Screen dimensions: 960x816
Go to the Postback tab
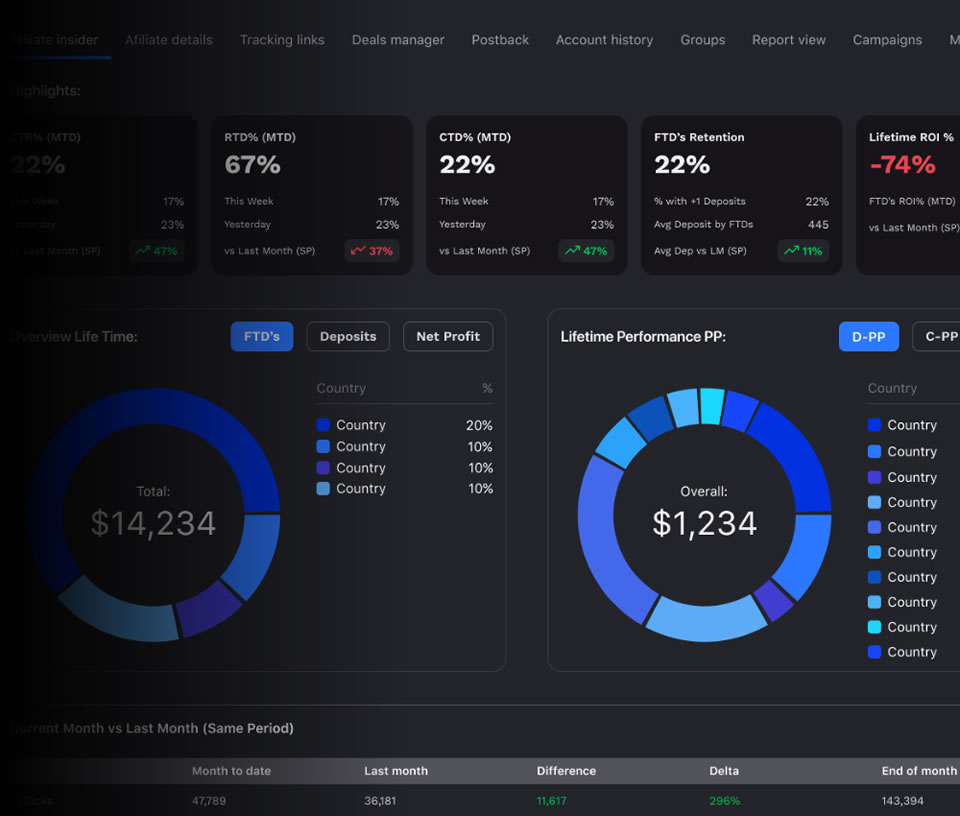click(x=500, y=40)
